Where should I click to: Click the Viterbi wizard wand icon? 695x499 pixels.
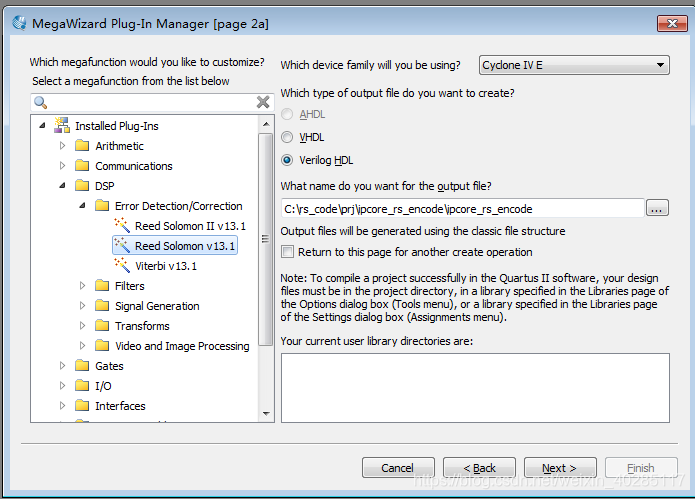pos(122,265)
